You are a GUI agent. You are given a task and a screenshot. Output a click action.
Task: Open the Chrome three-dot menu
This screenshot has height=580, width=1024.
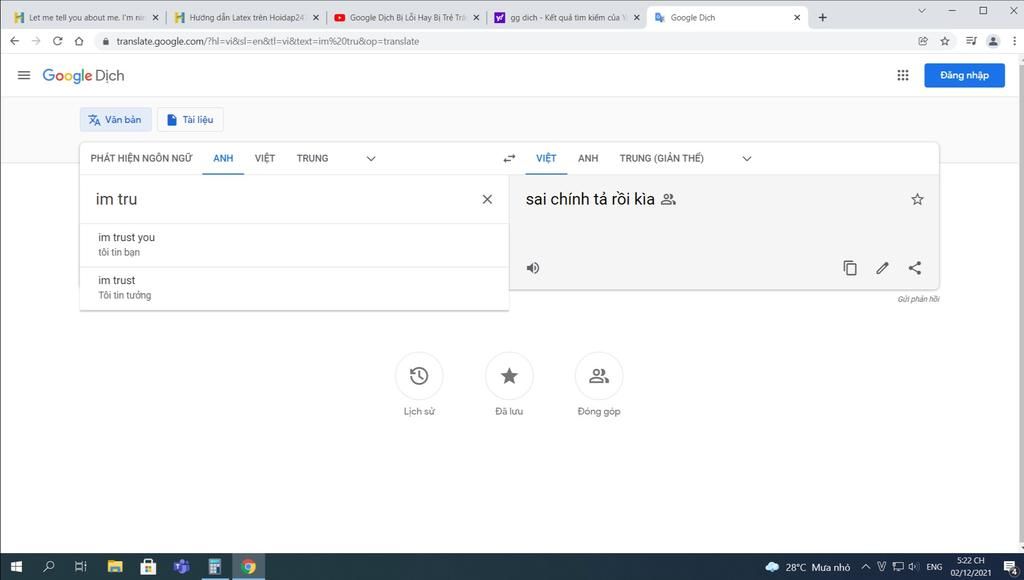point(1014,41)
